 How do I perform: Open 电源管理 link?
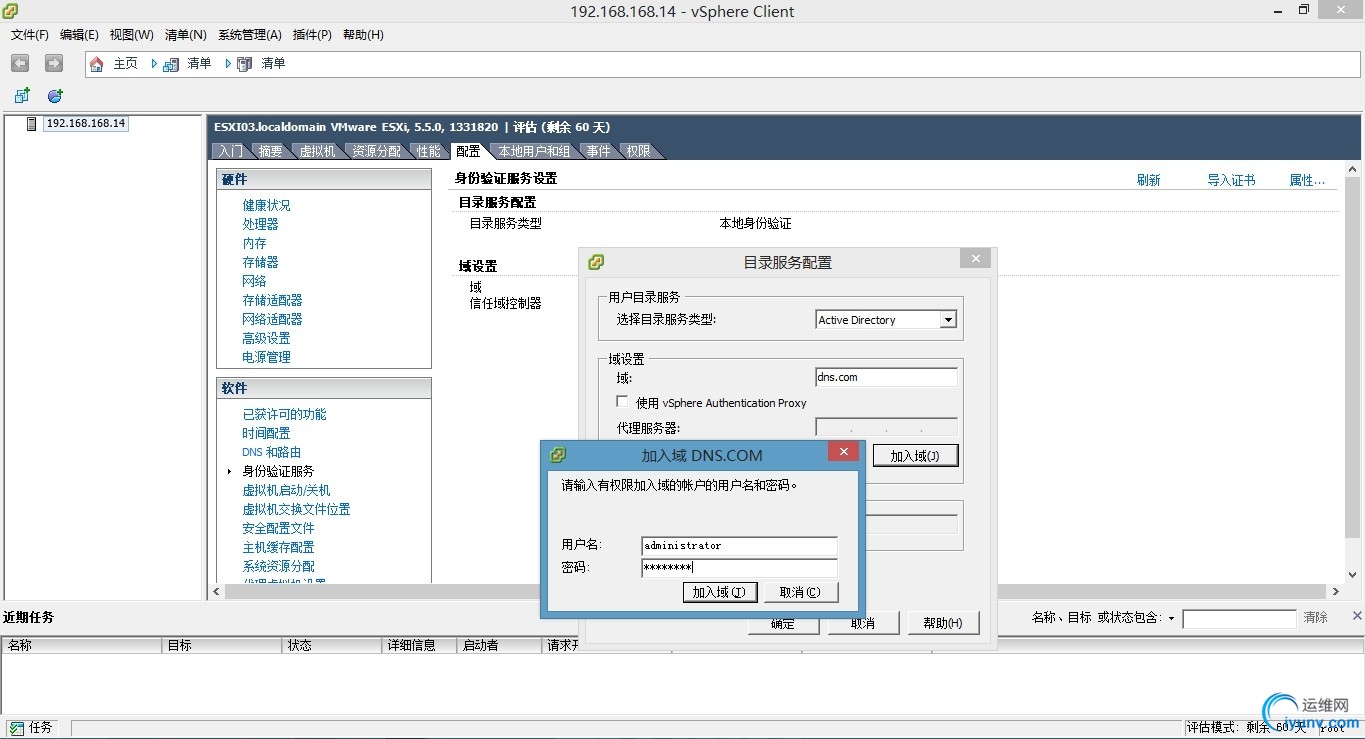click(x=266, y=357)
